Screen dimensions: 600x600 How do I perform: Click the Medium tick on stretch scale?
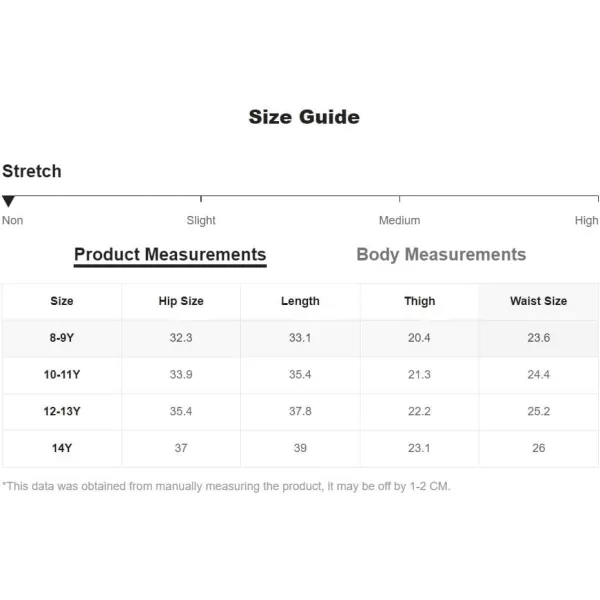[399, 199]
